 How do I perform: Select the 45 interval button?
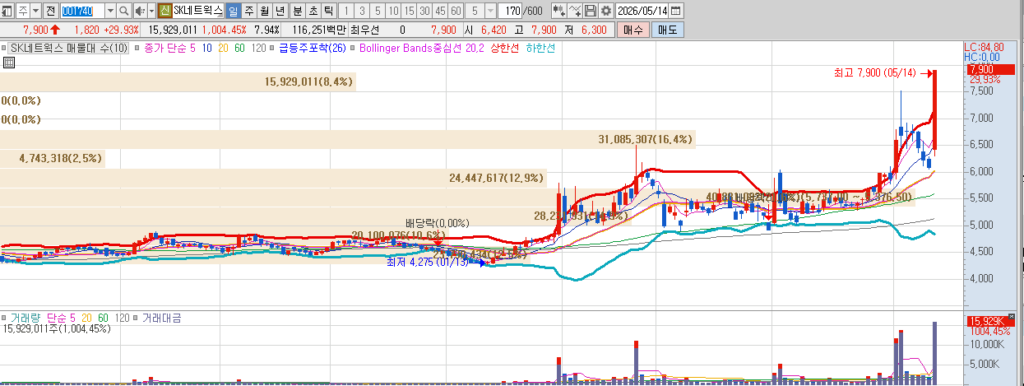[x=440, y=11]
